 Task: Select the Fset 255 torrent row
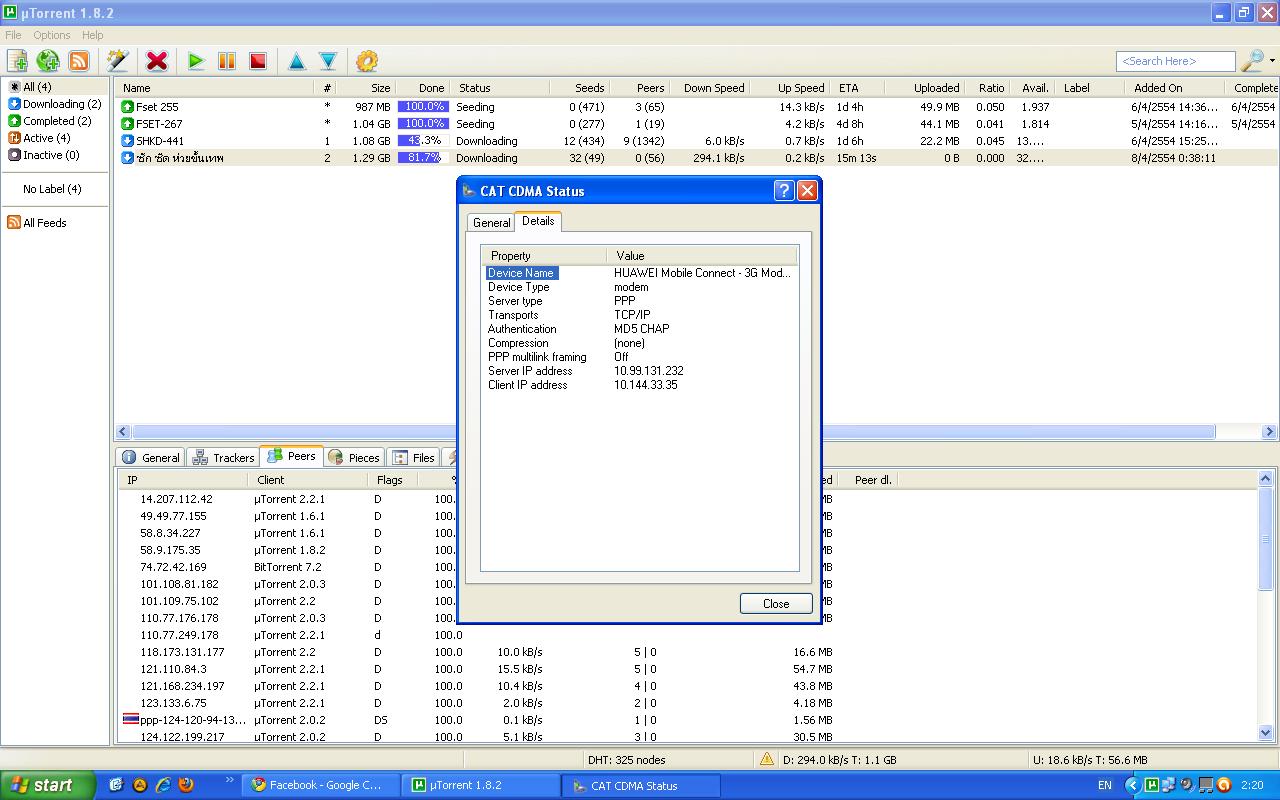[x=695, y=107]
